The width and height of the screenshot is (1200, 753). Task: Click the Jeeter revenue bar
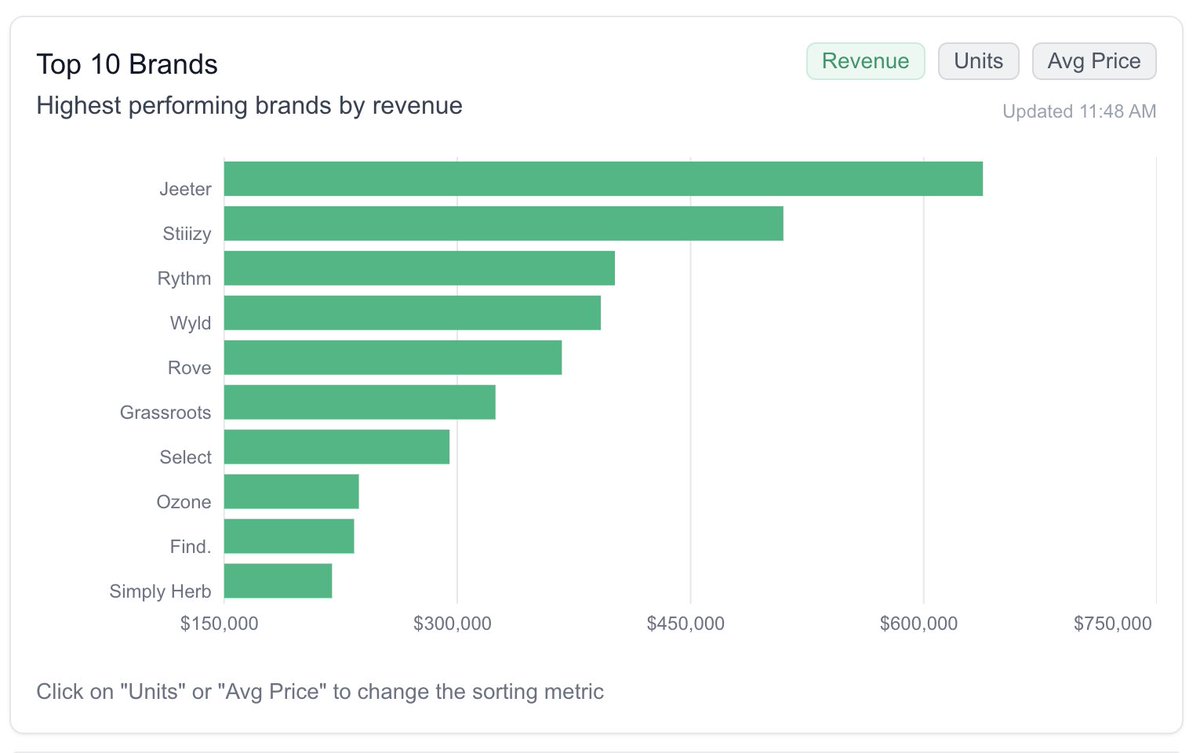point(603,179)
